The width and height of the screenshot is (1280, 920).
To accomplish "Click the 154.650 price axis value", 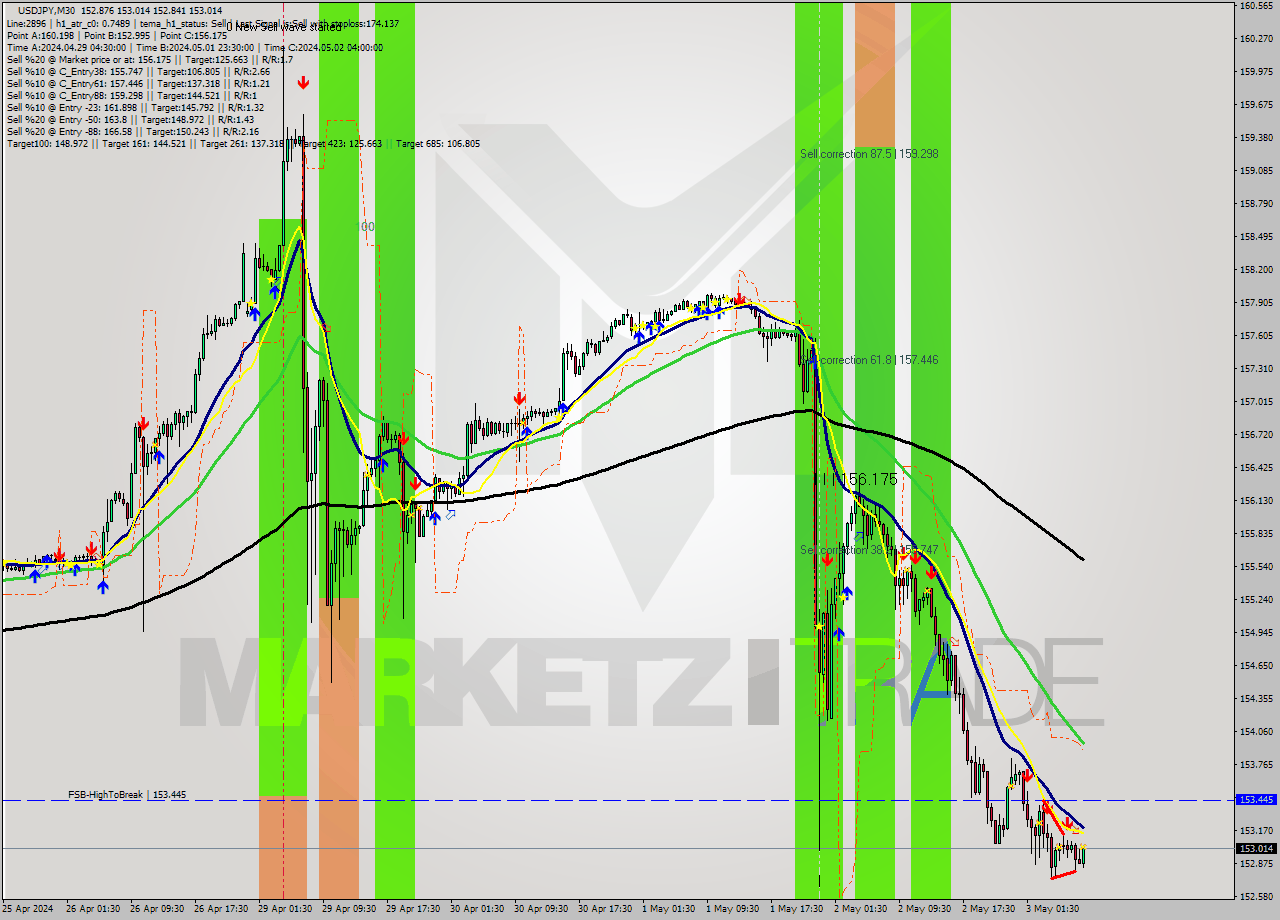I will (1255, 666).
